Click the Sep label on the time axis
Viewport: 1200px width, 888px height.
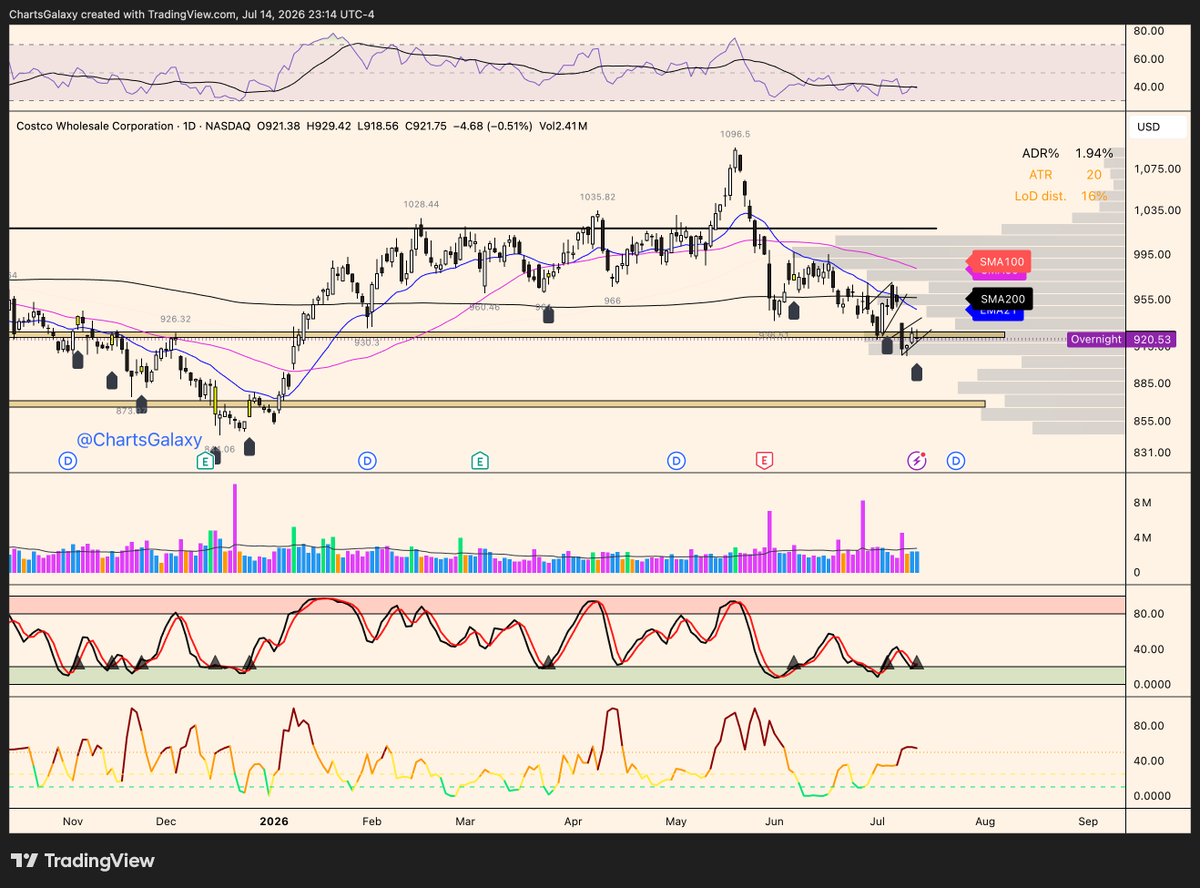[x=1088, y=821]
